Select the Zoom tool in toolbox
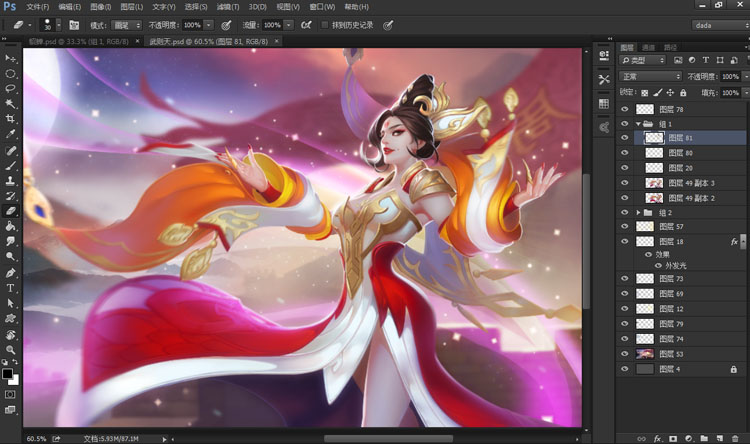 [x=10, y=350]
